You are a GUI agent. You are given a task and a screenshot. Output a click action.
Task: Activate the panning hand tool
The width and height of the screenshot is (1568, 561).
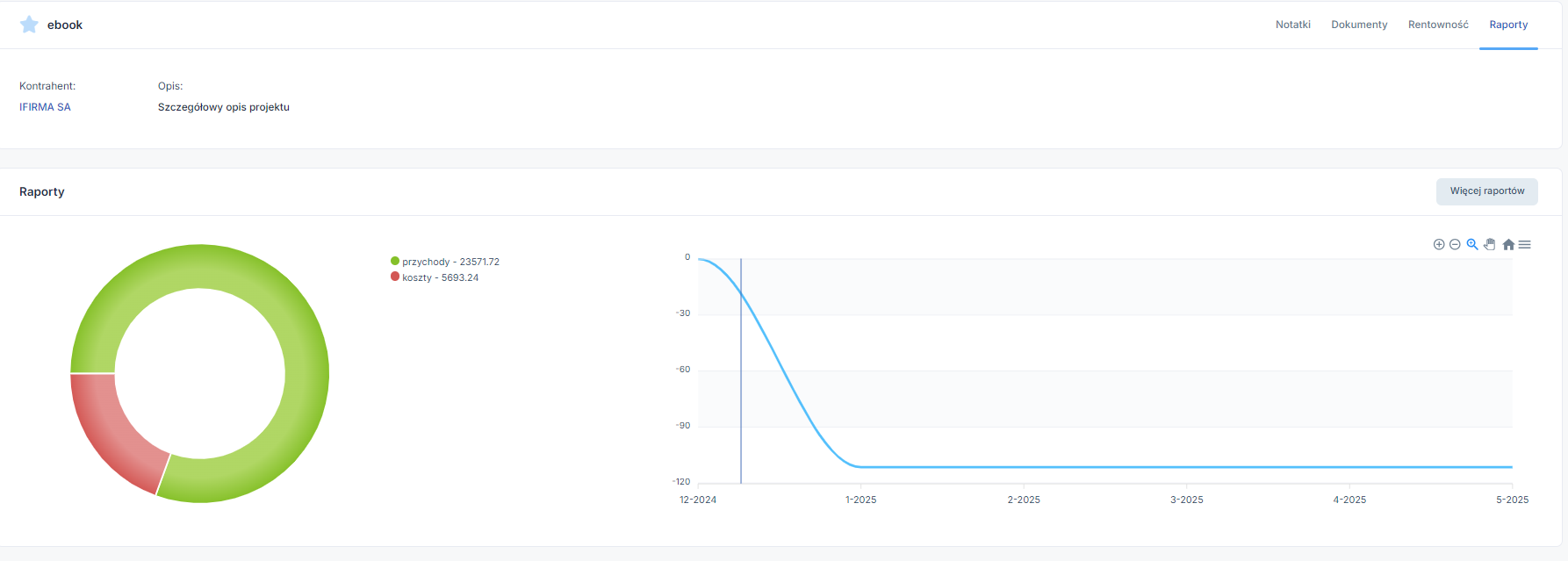coord(1490,245)
